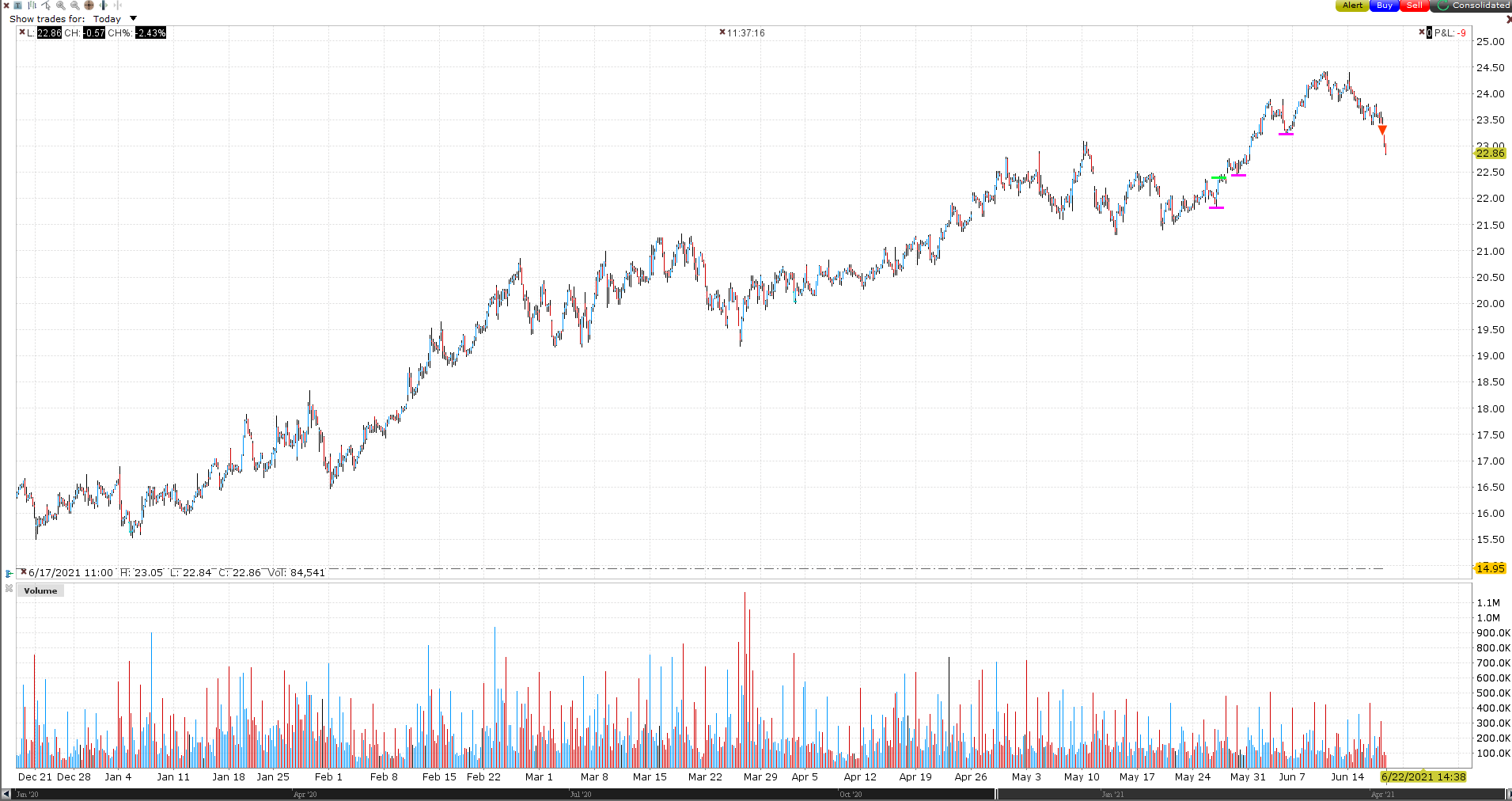Screen dimensions: 1512x801
Task: Click the magenta marker near Jun 7
Action: click(1287, 134)
